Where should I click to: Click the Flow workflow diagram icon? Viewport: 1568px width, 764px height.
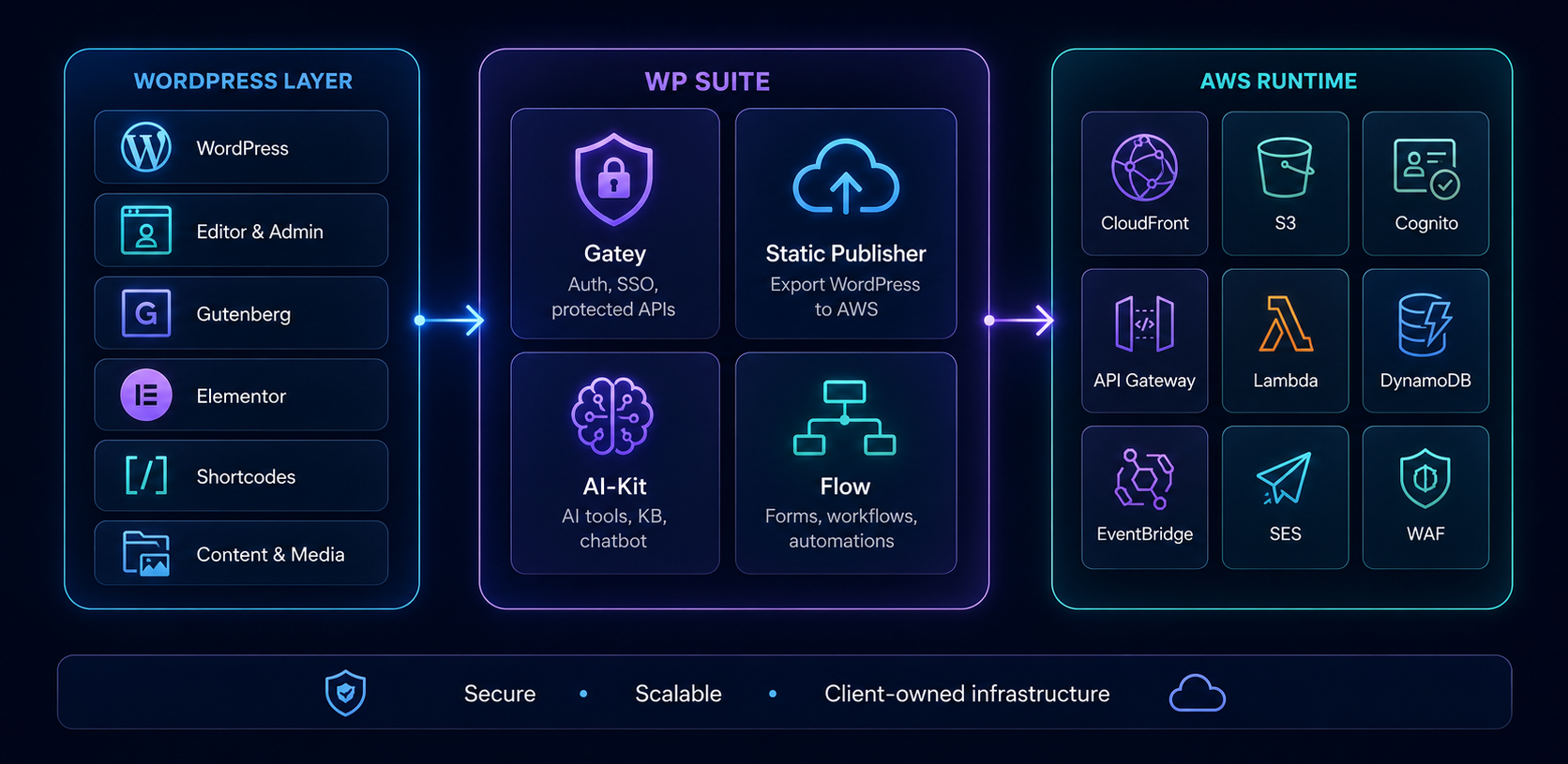[x=845, y=418]
